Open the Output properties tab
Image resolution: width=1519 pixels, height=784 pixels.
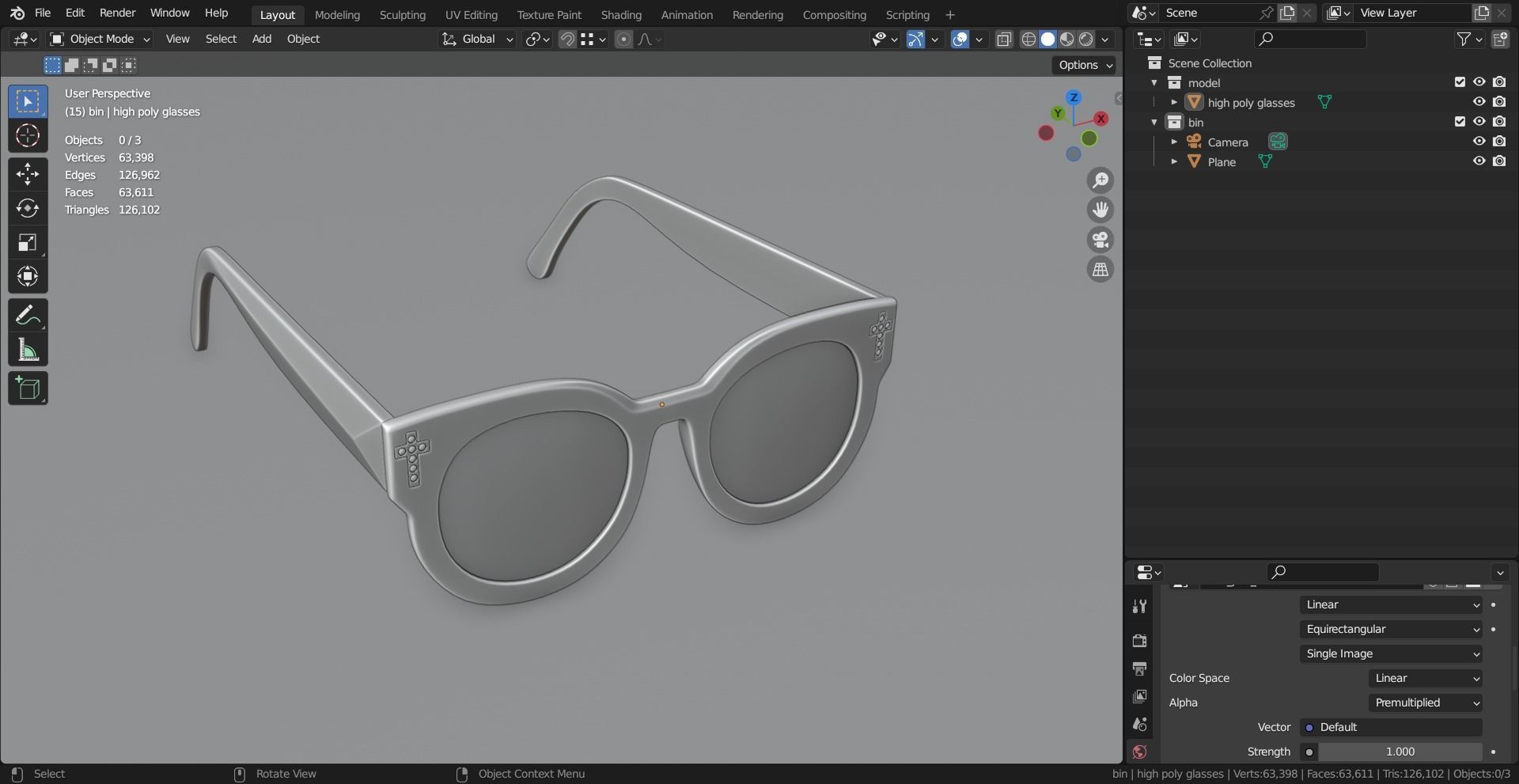click(x=1139, y=668)
